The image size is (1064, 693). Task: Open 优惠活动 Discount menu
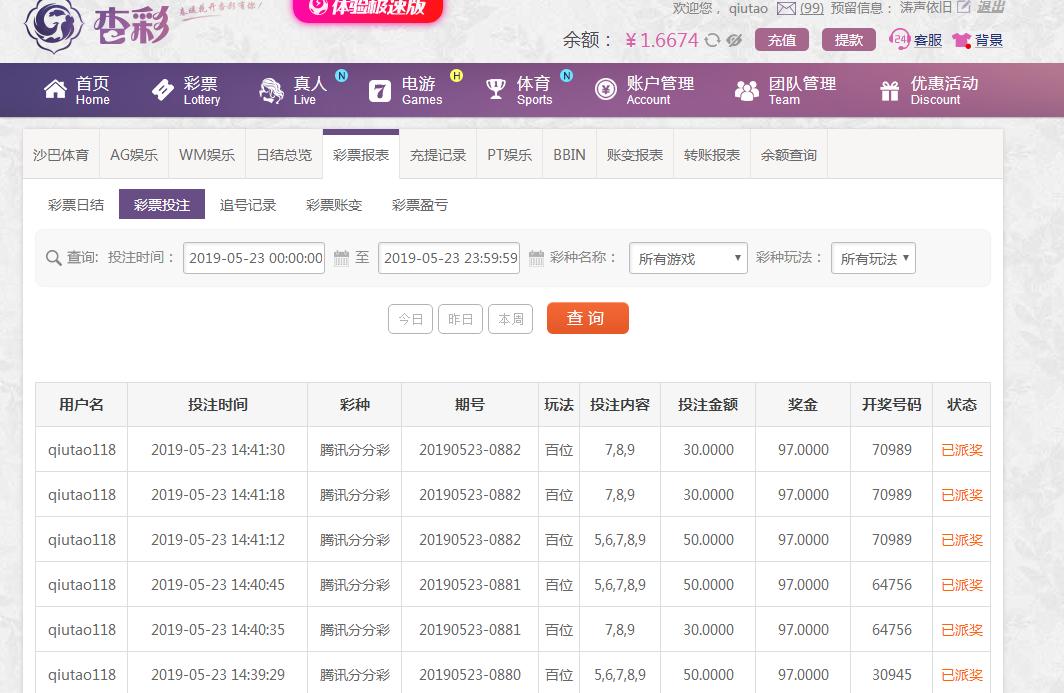[x=929, y=90]
